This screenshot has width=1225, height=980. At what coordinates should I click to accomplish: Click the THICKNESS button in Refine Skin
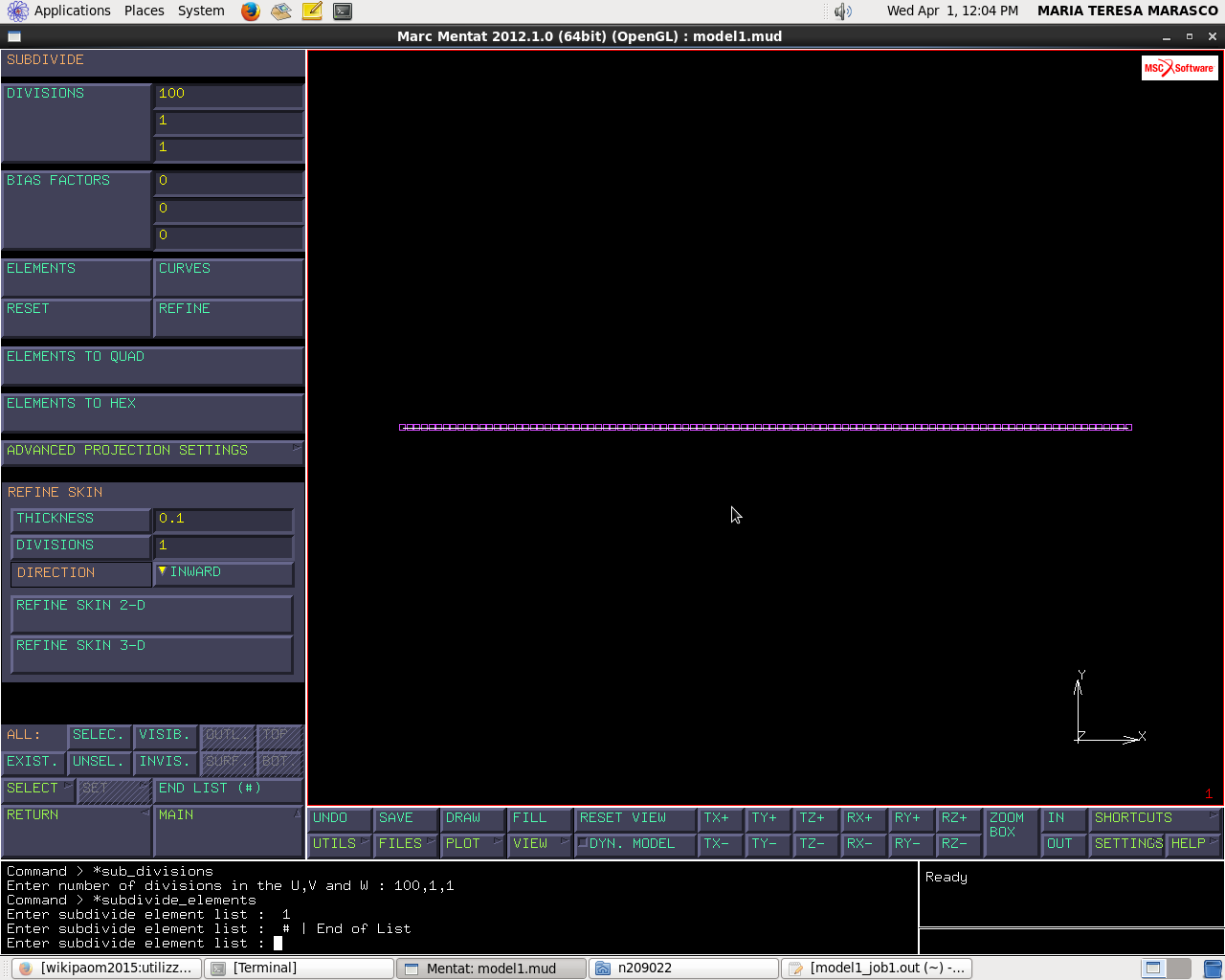pos(80,519)
